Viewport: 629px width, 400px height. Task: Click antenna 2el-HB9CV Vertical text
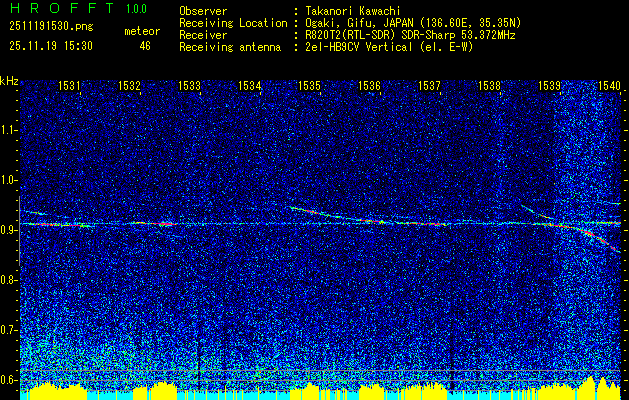click(x=390, y=47)
